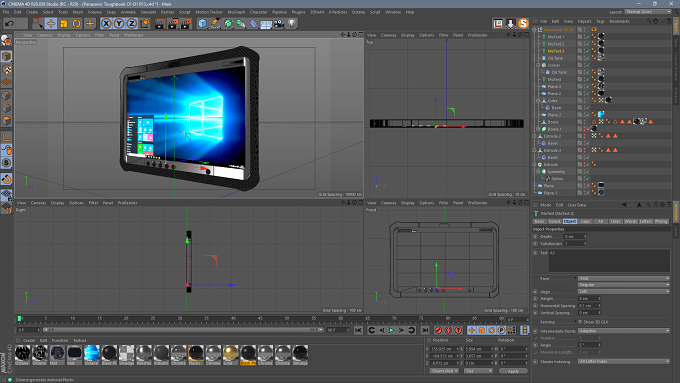
Task: Switch to Polygons mode in left toolbar
Action: click(x=6, y=121)
